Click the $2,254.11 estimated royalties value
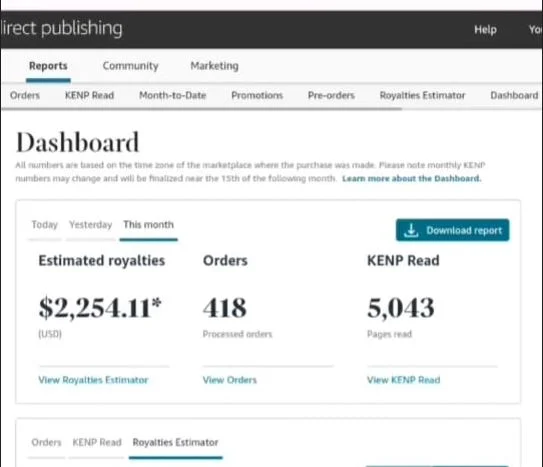 [100, 308]
